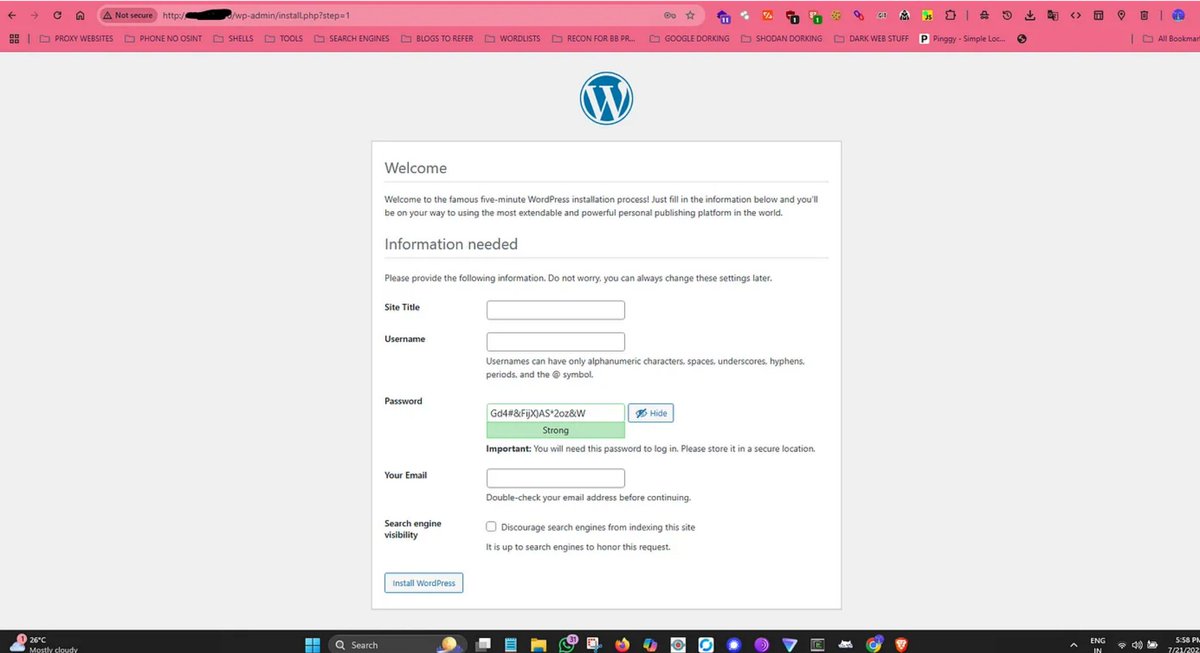The height and width of the screenshot is (653, 1200).
Task: Click into the Password field
Action: (x=555, y=413)
